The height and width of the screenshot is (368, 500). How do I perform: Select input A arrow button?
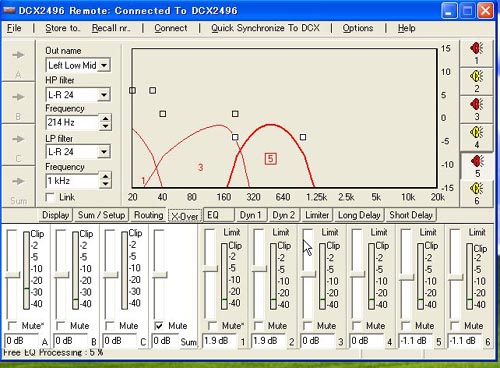pyautogui.click(x=18, y=61)
